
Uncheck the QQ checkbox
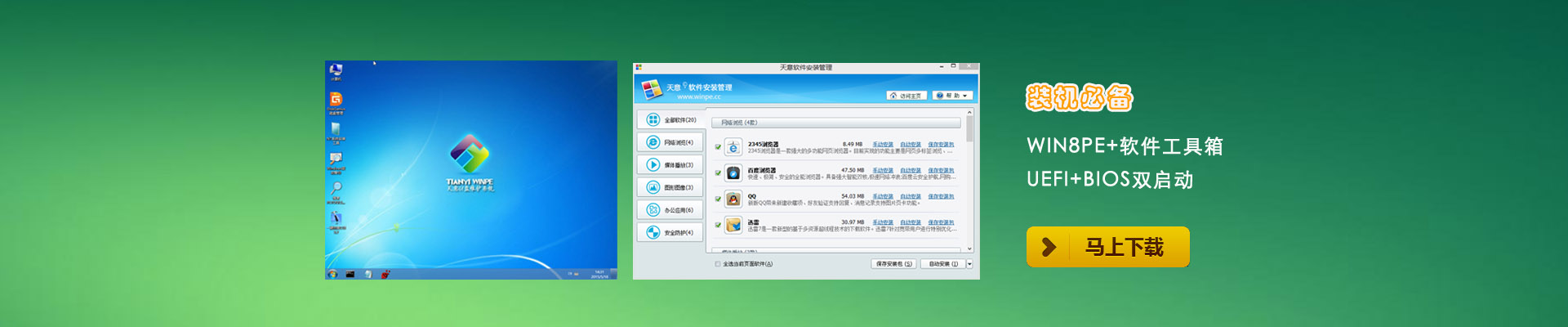pyautogui.click(x=718, y=199)
